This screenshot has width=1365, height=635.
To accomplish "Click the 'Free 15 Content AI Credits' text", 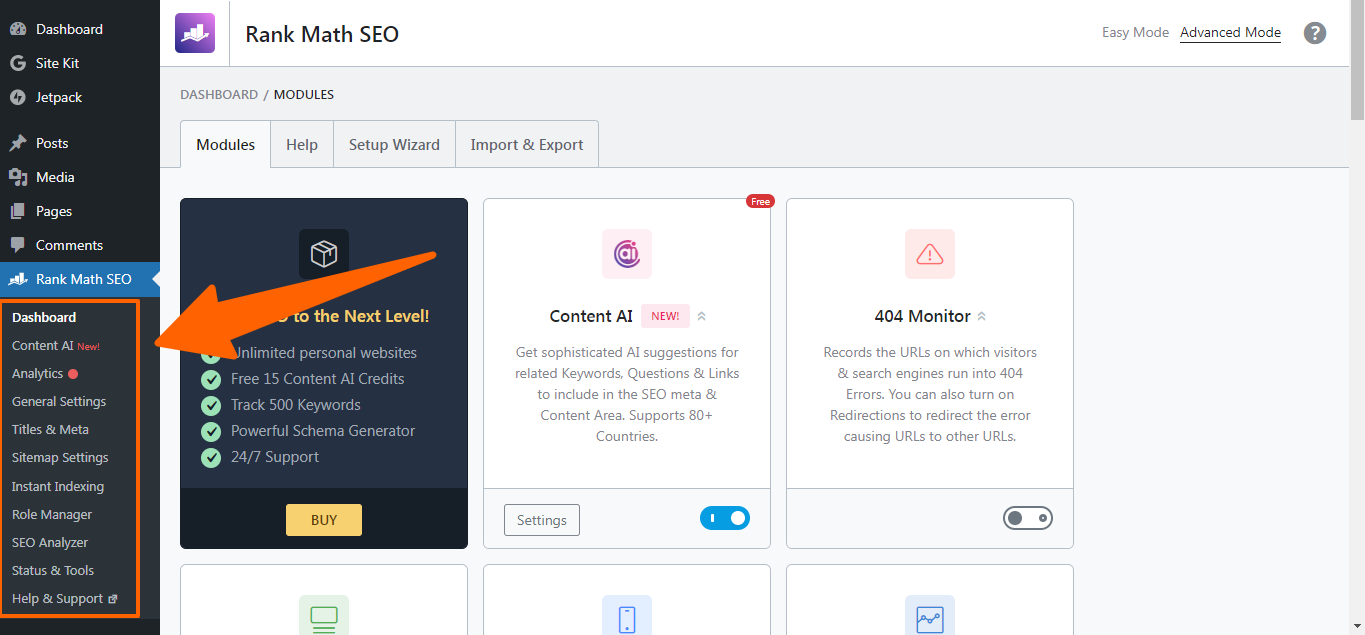I will click(318, 379).
